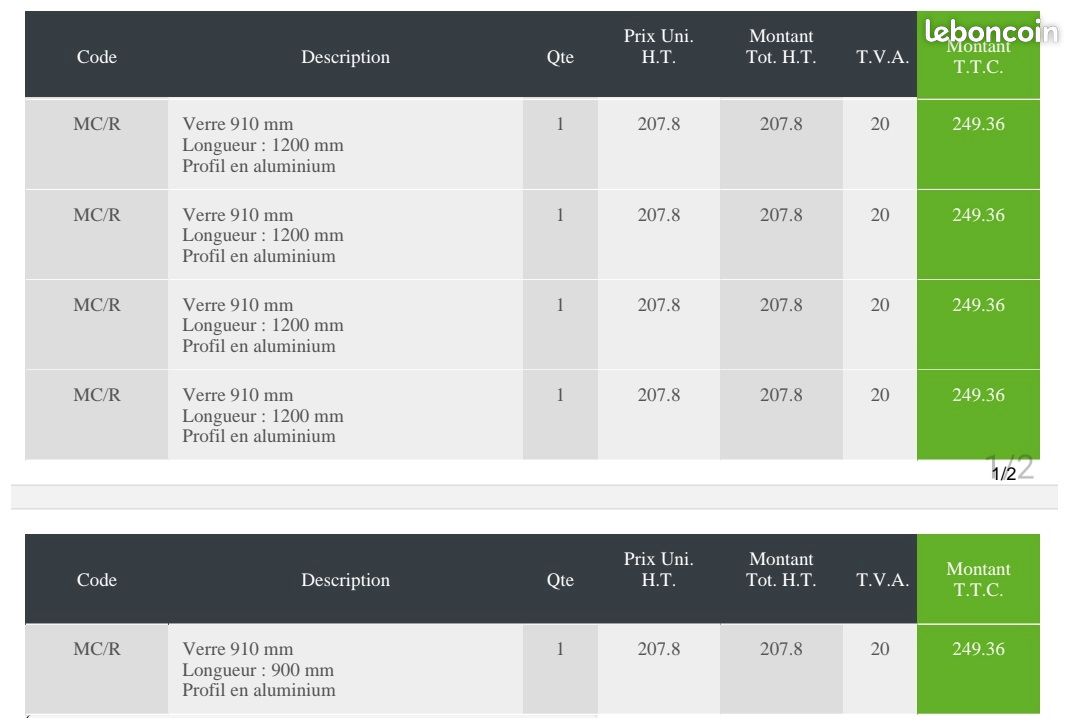The width and height of the screenshot is (1080, 725).
Task: Click the Qte header in top table
Action: click(x=560, y=56)
